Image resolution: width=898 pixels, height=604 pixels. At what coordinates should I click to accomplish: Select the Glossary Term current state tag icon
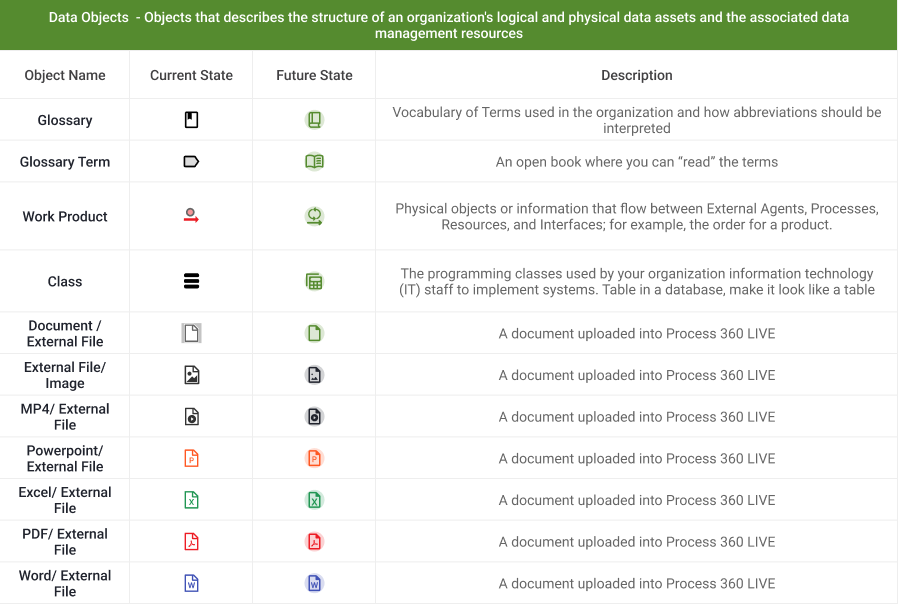(191, 161)
